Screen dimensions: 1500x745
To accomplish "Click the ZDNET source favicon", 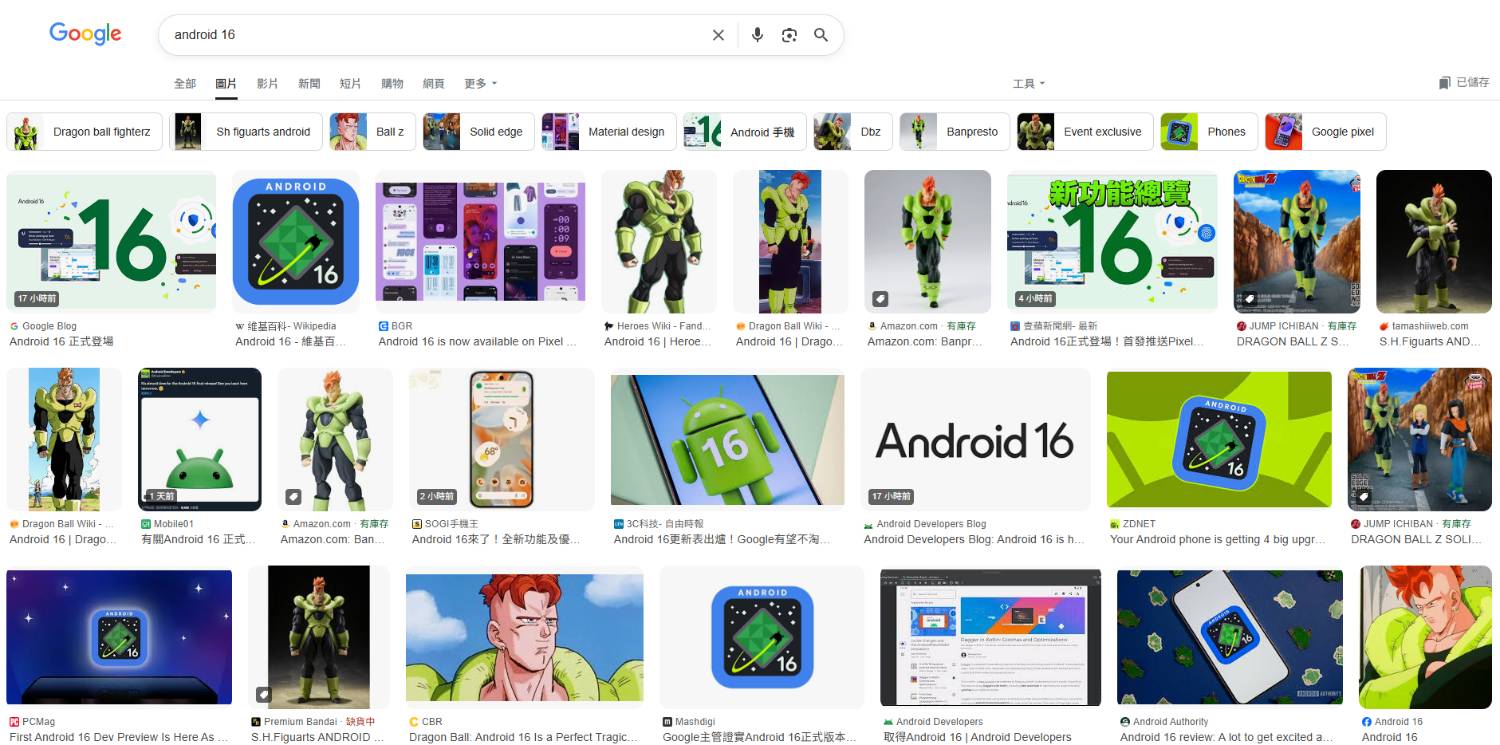I will pos(1115,524).
